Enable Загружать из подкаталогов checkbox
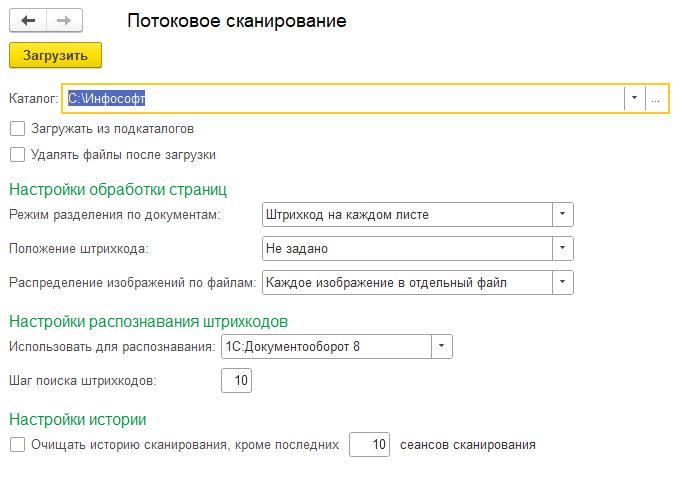 (16, 129)
